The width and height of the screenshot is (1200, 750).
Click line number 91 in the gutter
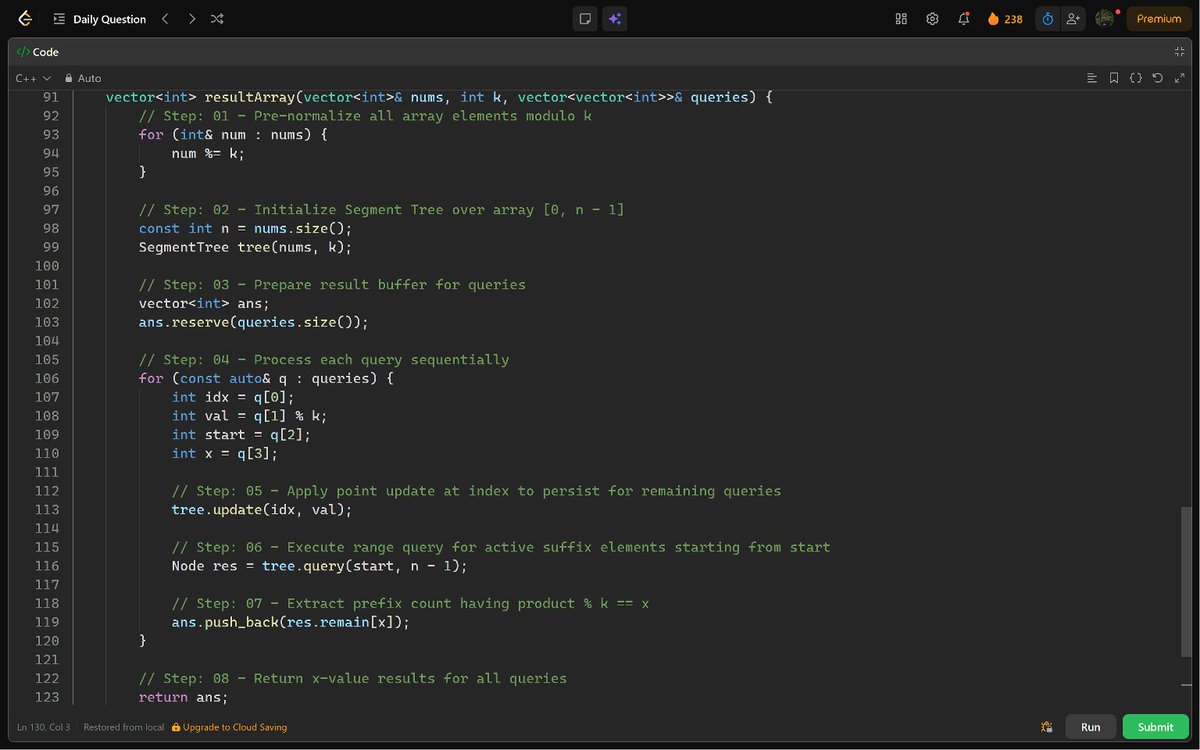[x=50, y=97]
